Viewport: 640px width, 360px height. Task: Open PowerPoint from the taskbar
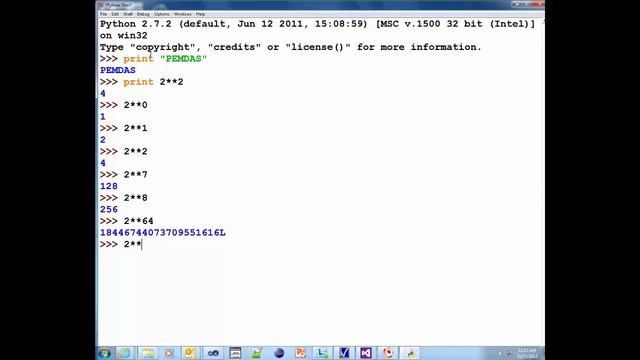click(301, 353)
